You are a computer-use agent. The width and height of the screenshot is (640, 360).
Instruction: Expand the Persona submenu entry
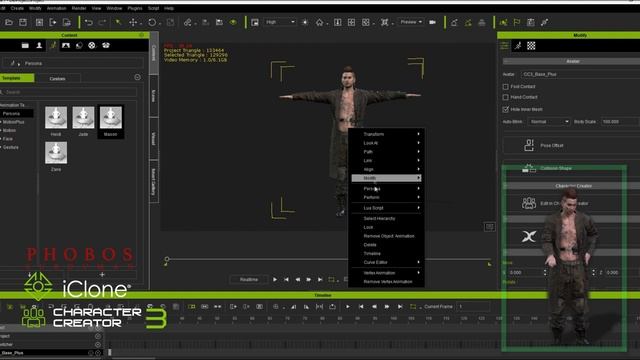pyautogui.click(x=386, y=189)
